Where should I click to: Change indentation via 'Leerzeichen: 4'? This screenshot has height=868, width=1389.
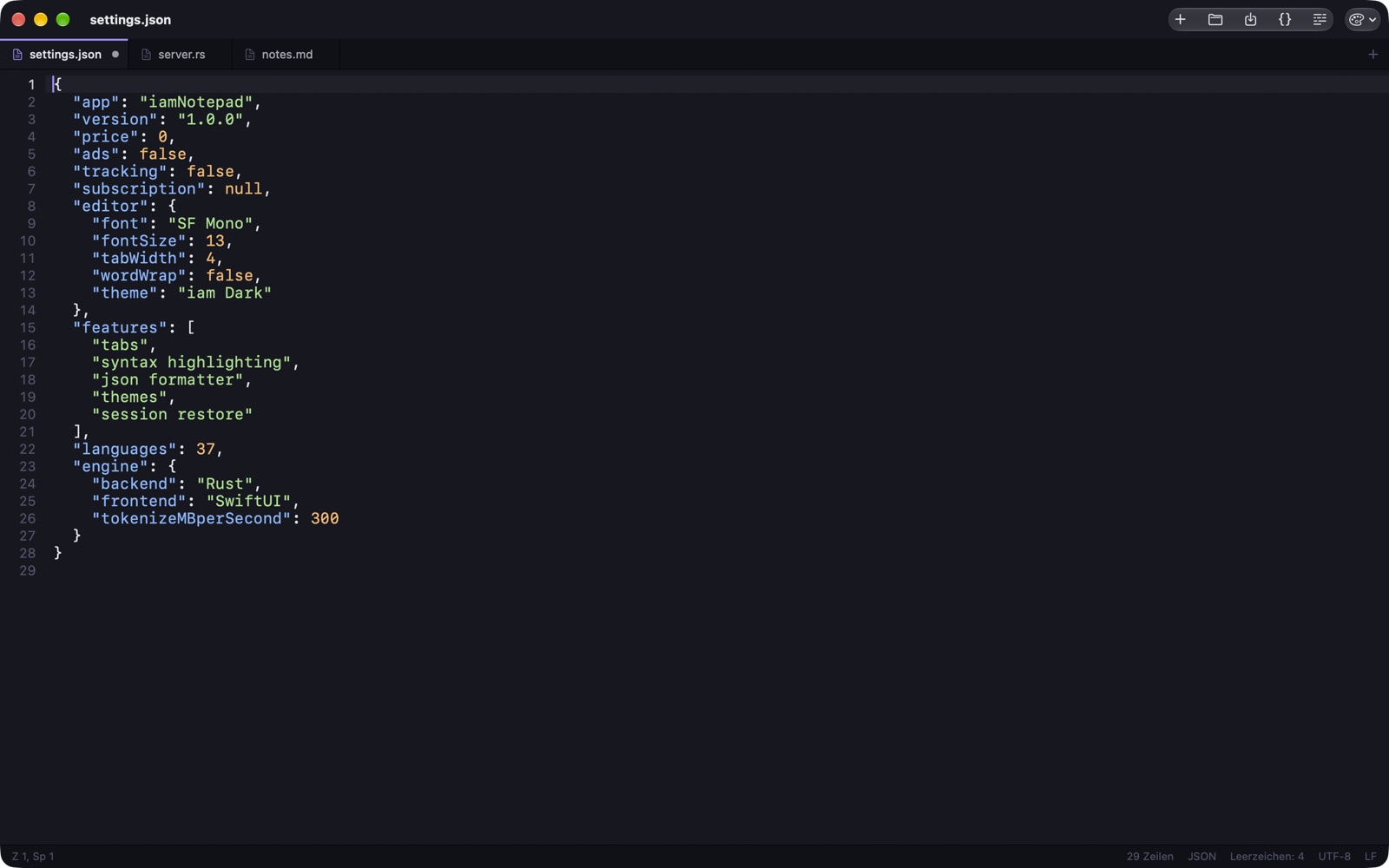pyautogui.click(x=1267, y=857)
